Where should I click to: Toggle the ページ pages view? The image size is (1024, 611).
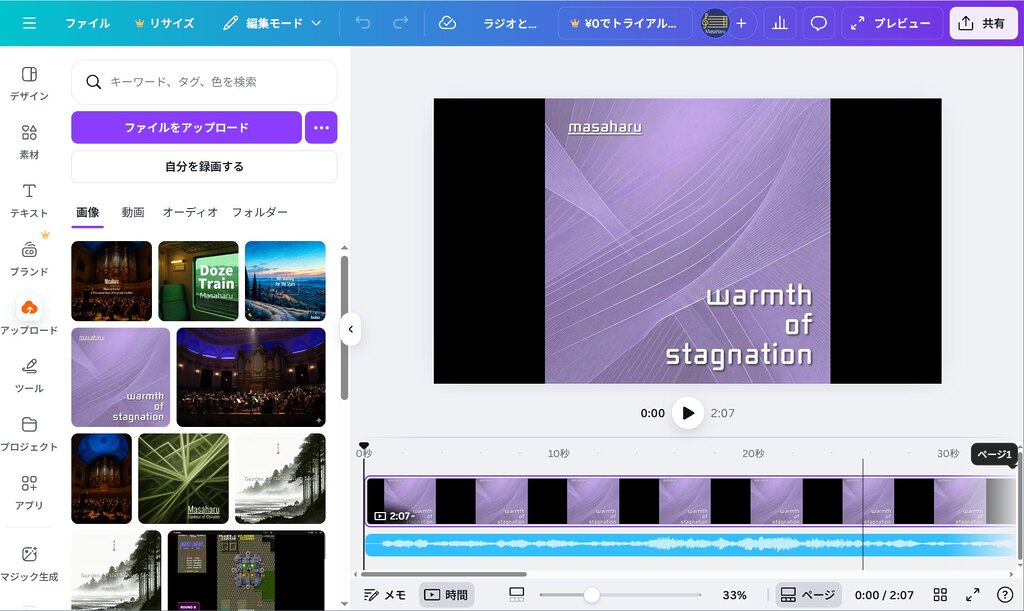807,595
